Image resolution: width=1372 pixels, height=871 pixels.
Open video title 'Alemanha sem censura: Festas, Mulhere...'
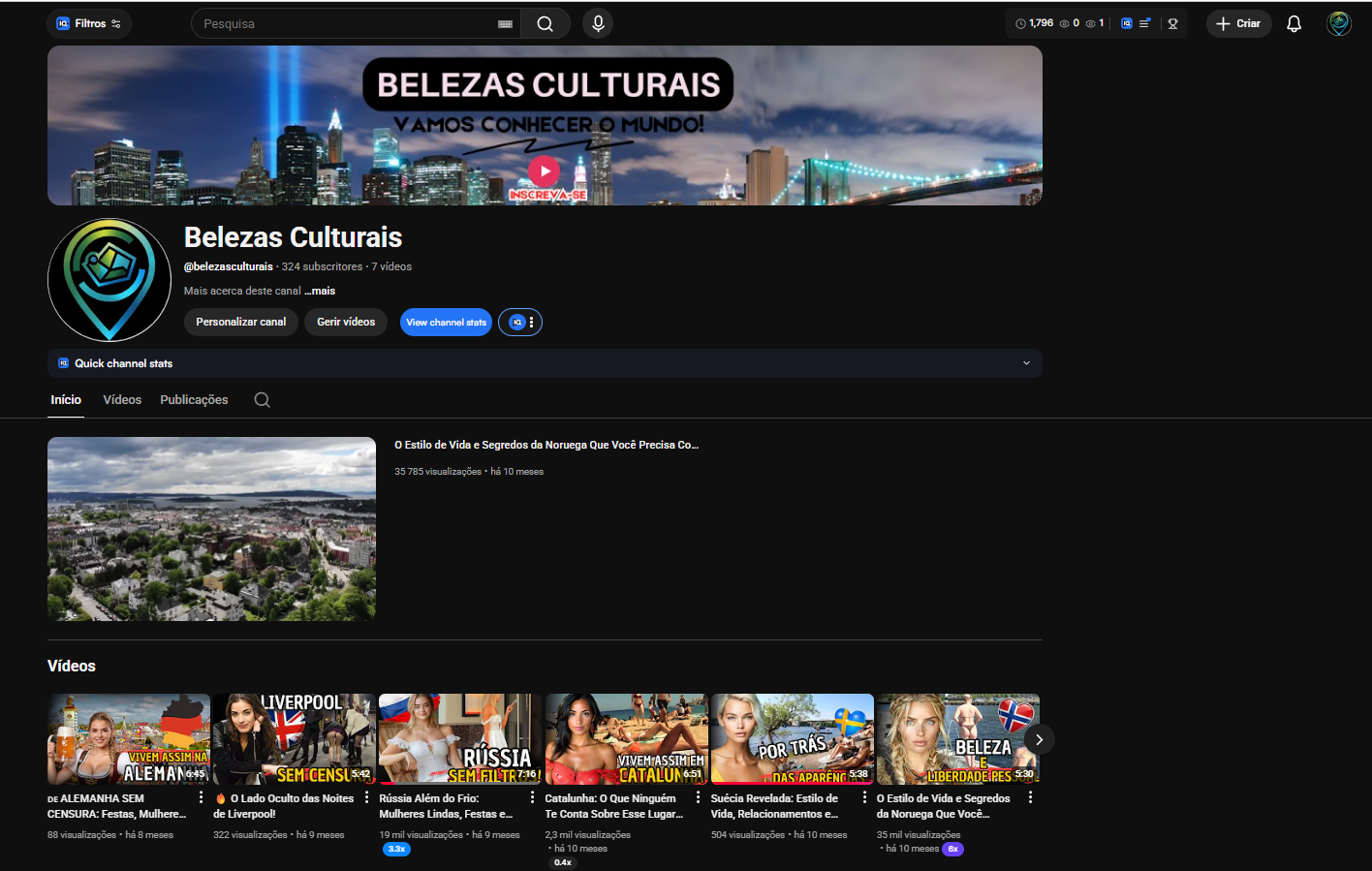click(x=116, y=806)
